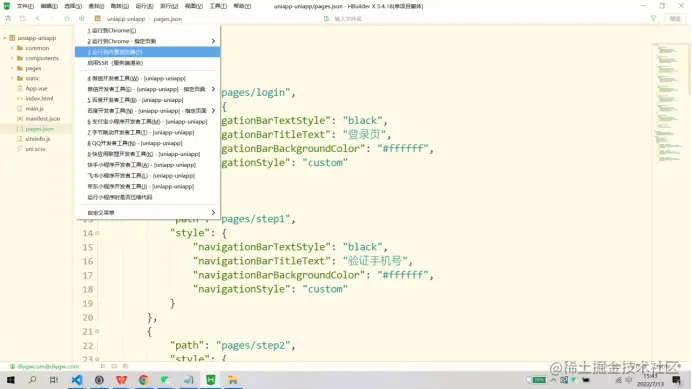Expand the custom menu submenu at bottom
This screenshot has height=389, width=692.
[147, 212]
